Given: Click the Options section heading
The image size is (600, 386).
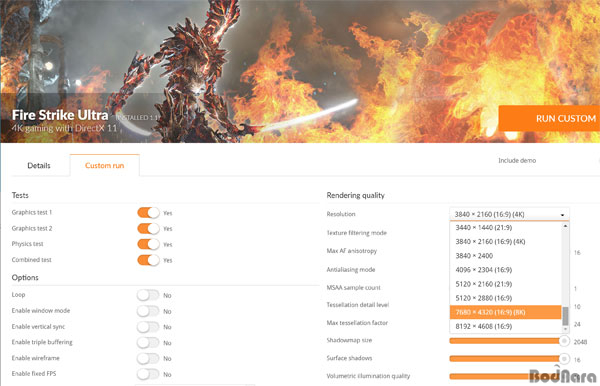Looking at the screenshot, I should pos(25,278).
